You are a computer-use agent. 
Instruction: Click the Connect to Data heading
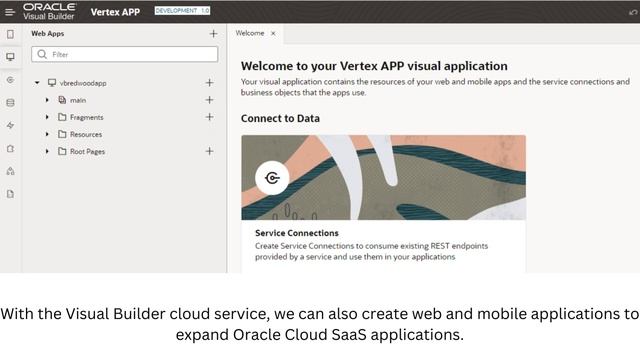(280, 118)
